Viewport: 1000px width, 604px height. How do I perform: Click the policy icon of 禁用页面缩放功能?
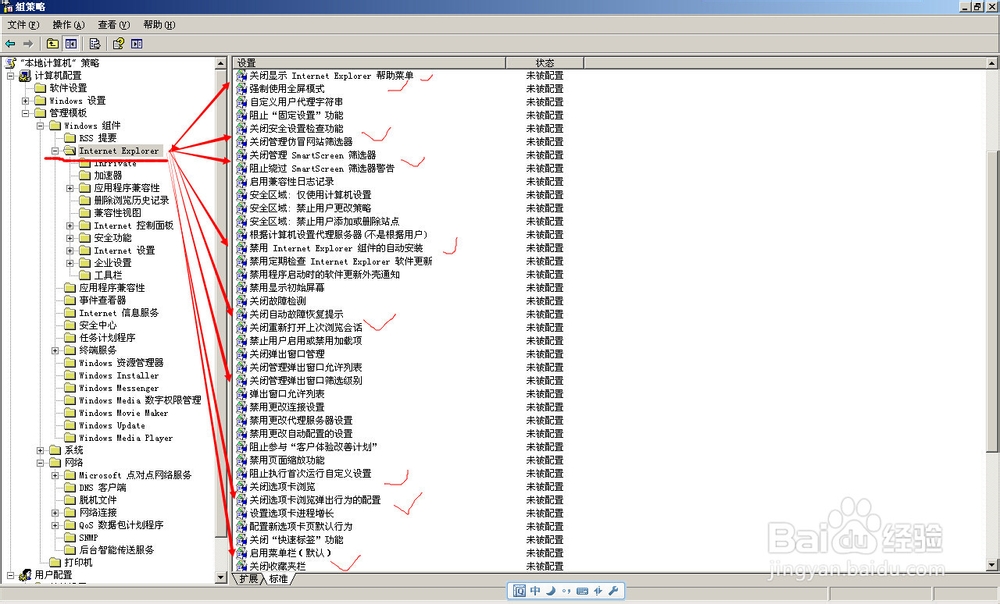(242, 460)
